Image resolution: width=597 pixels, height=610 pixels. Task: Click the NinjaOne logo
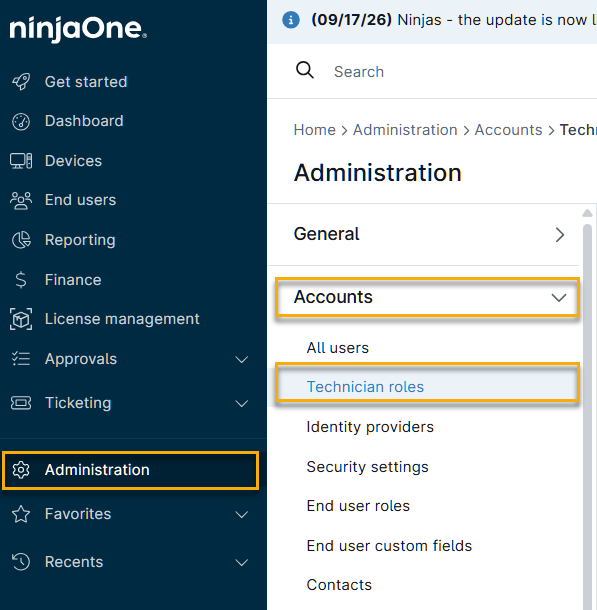tap(78, 28)
